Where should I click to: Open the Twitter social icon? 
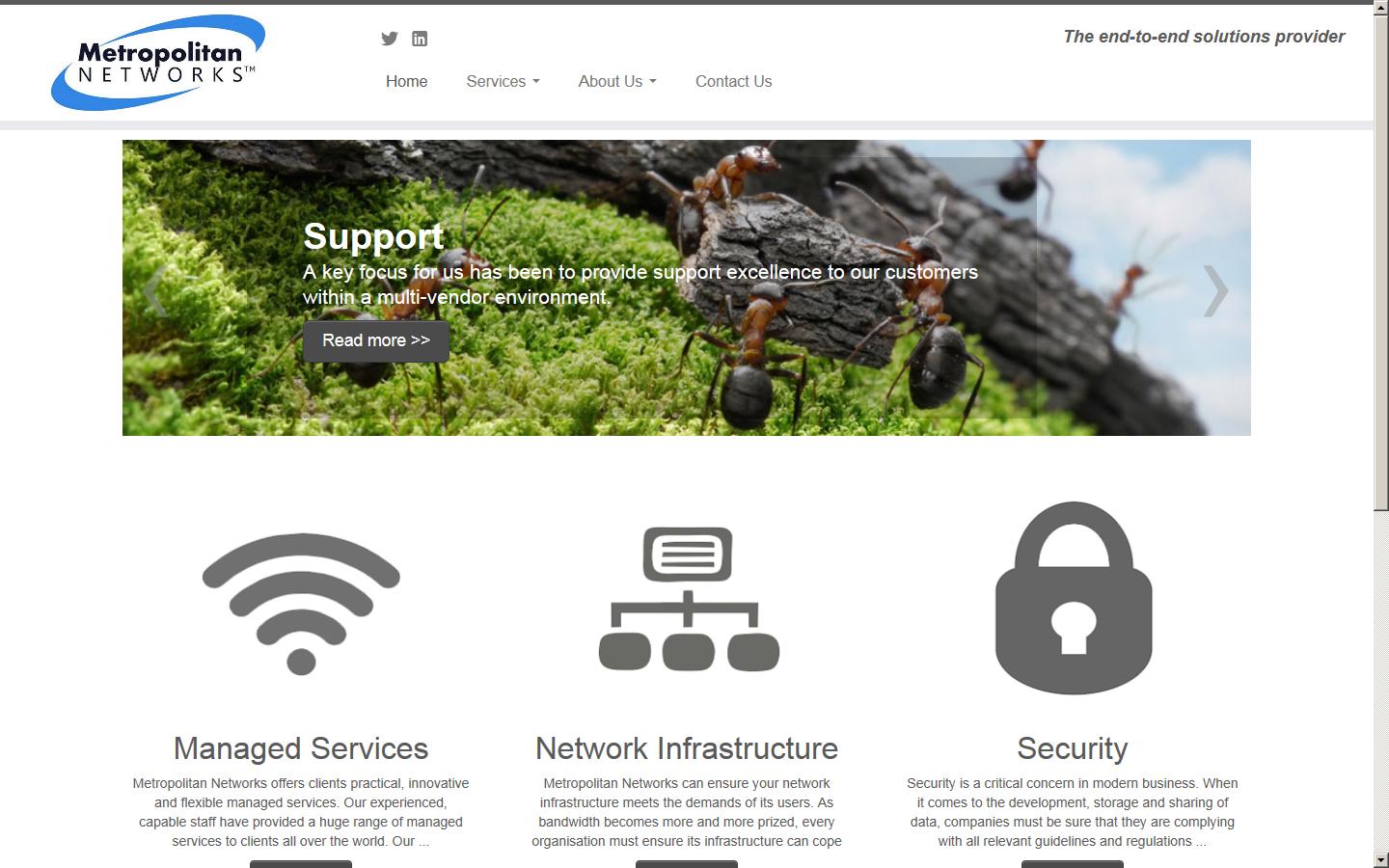coord(390,39)
